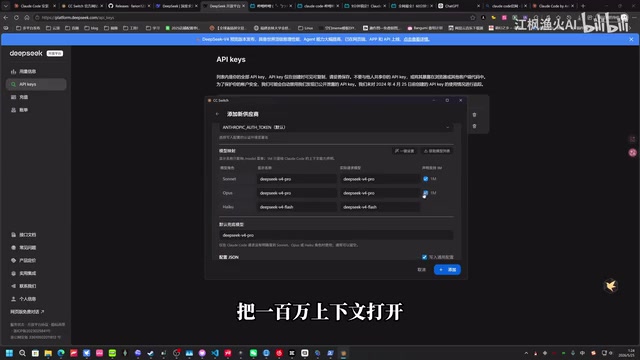
Task: Toggle 写入通用配置 checkbox
Action: click(424, 257)
